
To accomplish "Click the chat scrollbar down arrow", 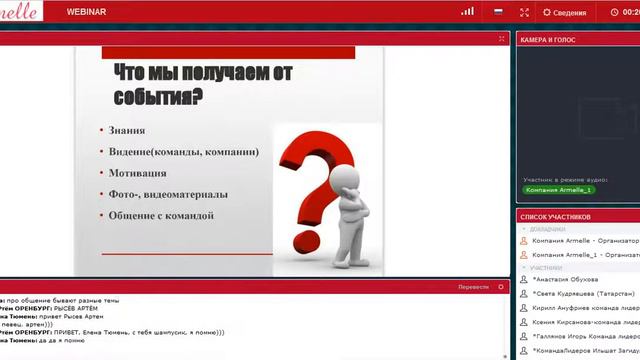I will coord(505,356).
